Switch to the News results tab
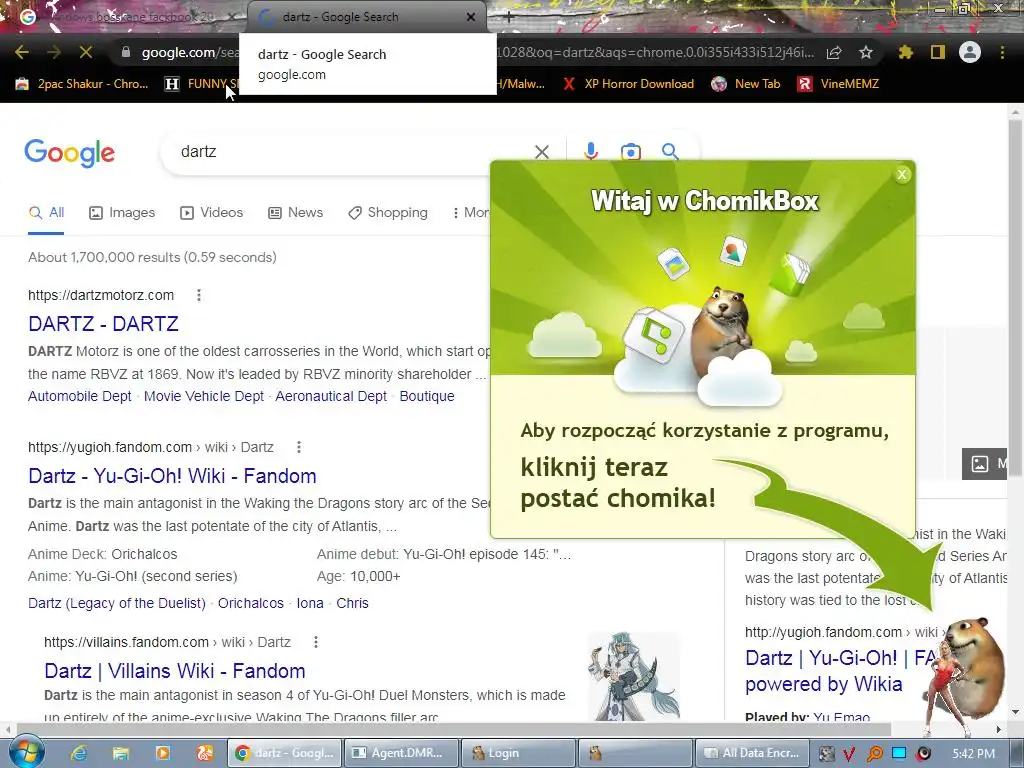Image resolution: width=1024 pixels, height=768 pixels. point(296,213)
